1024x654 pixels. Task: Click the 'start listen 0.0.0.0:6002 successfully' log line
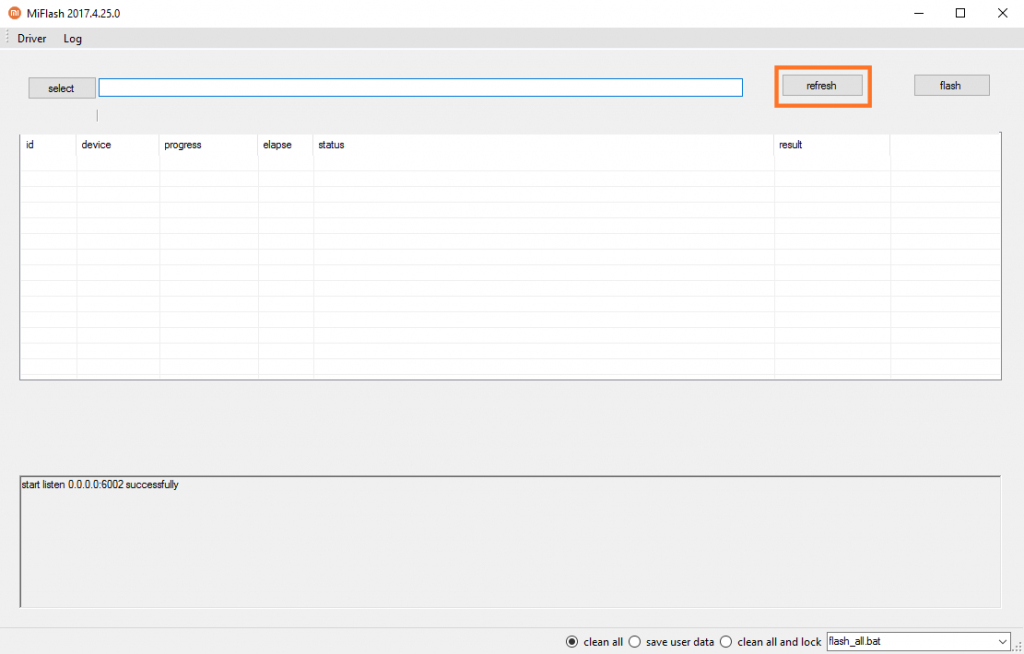click(100, 485)
